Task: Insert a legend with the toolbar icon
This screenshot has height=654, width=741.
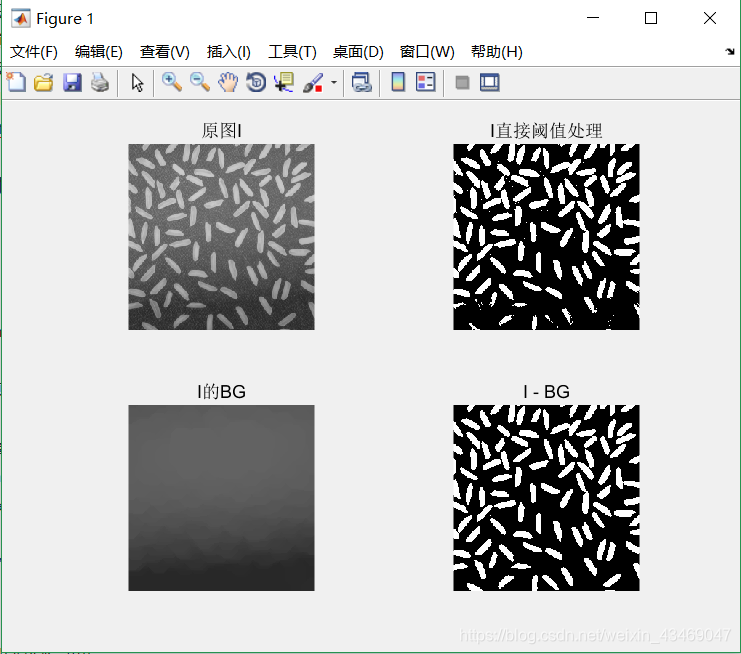Action: point(426,83)
